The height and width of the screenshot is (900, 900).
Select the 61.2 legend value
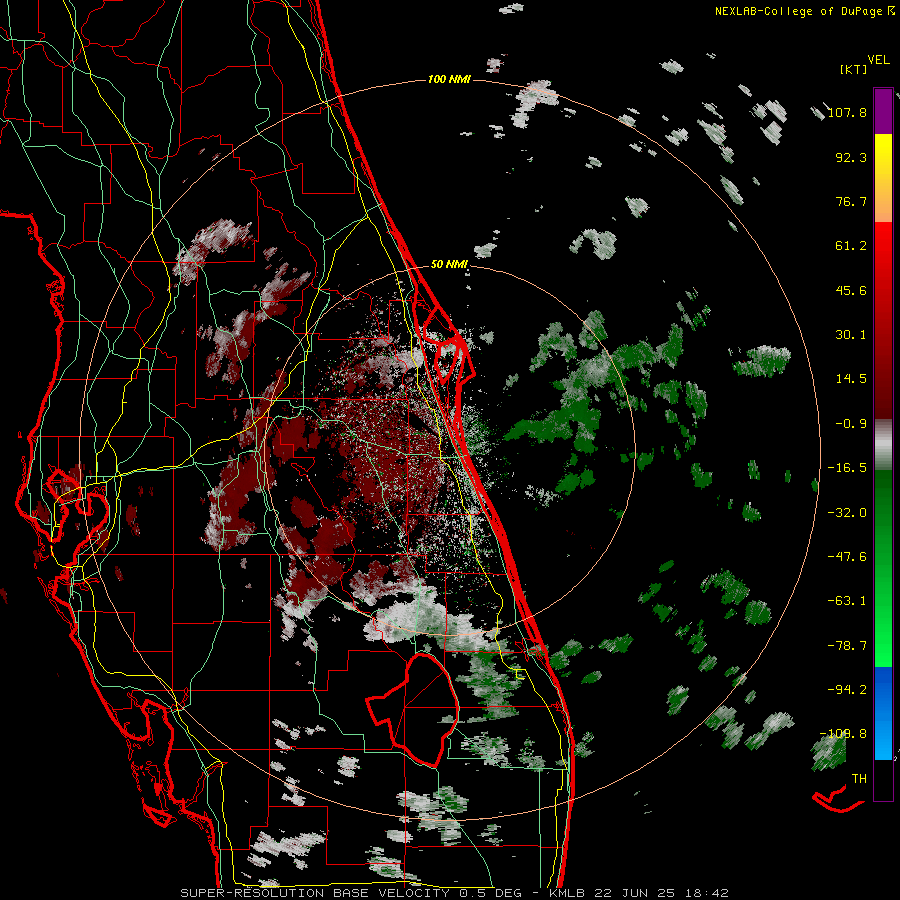851,246
